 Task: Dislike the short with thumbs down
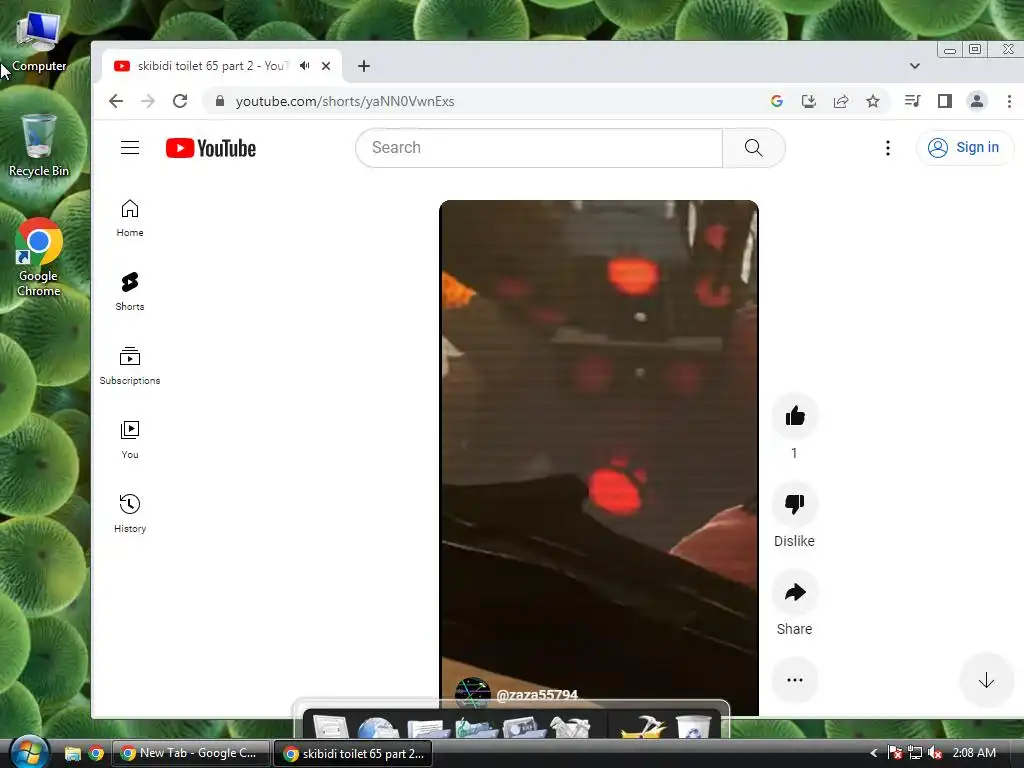pyautogui.click(x=795, y=504)
